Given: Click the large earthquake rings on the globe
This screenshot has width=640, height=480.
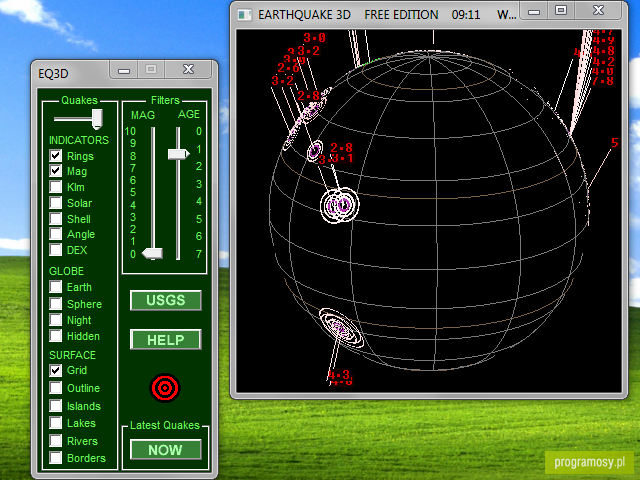Looking at the screenshot, I should point(340,205).
